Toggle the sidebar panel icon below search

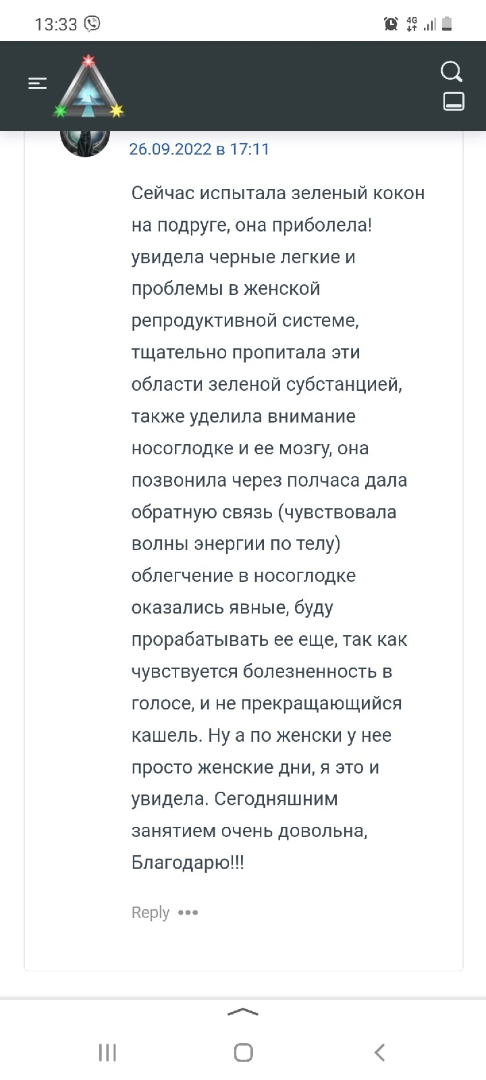pyautogui.click(x=454, y=102)
